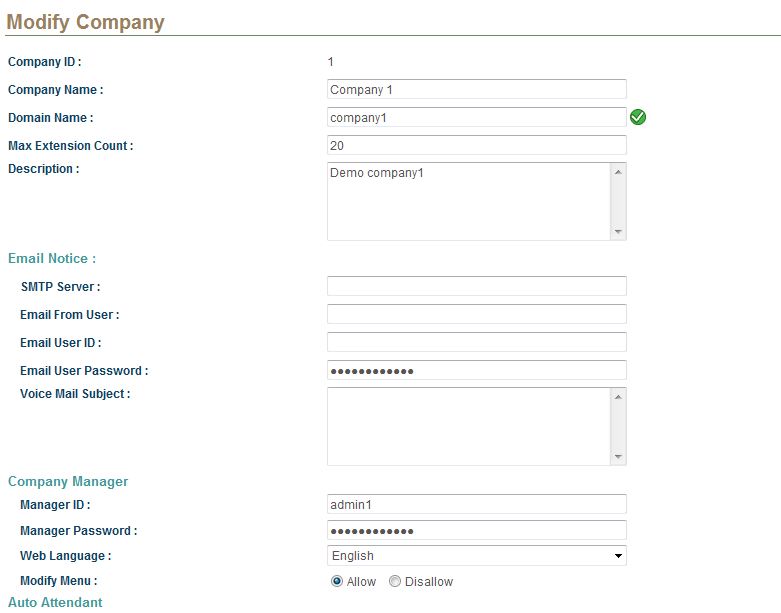Focus the Email User Password field

(x=477, y=370)
